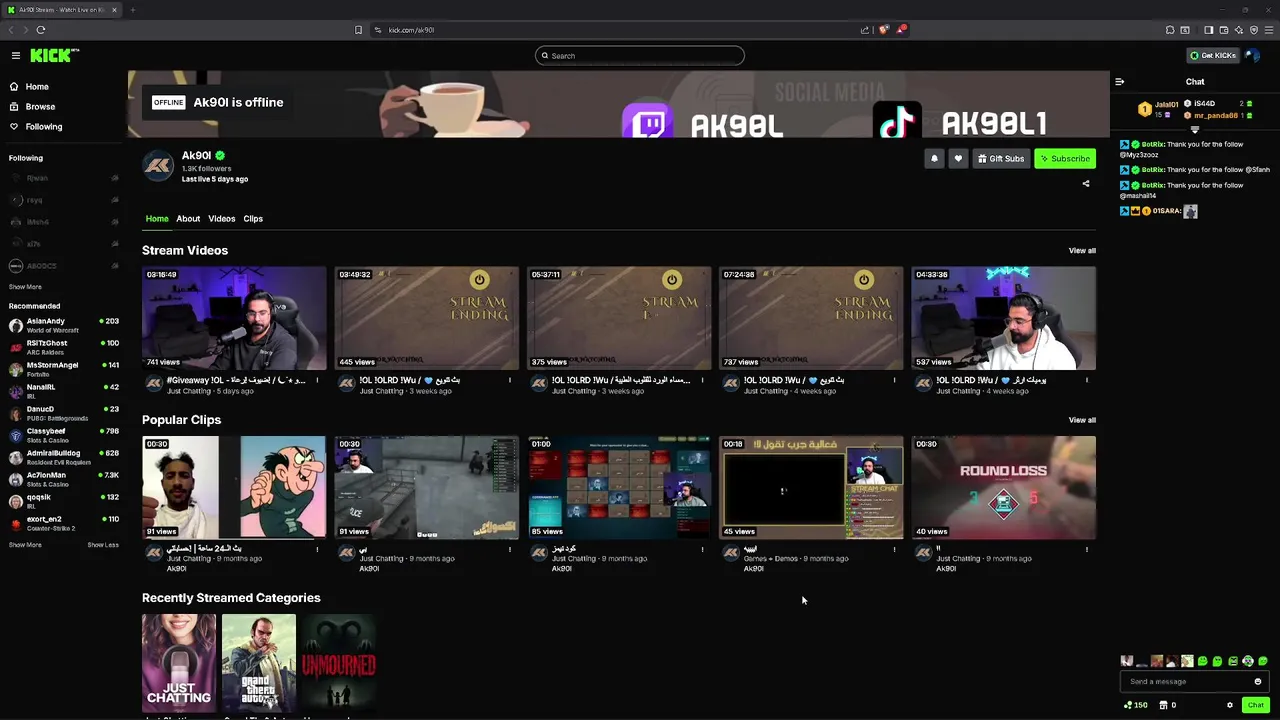
Task: Go to Home in the sidebar
Action: point(37,87)
